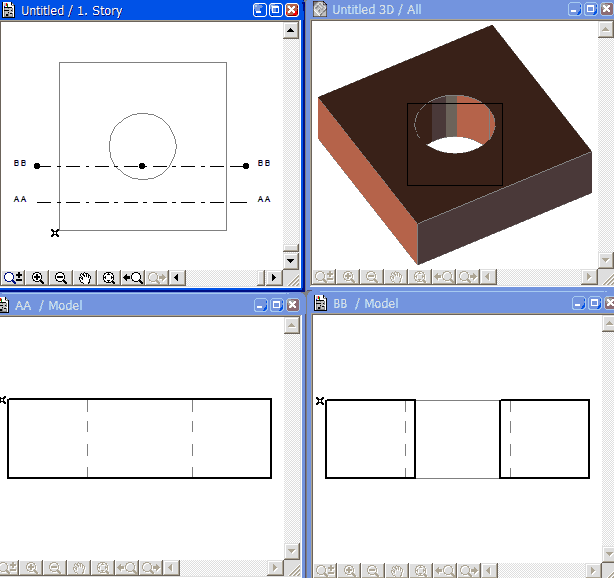
Task: Click the Story window scroll down arrow
Action: click(x=291, y=261)
